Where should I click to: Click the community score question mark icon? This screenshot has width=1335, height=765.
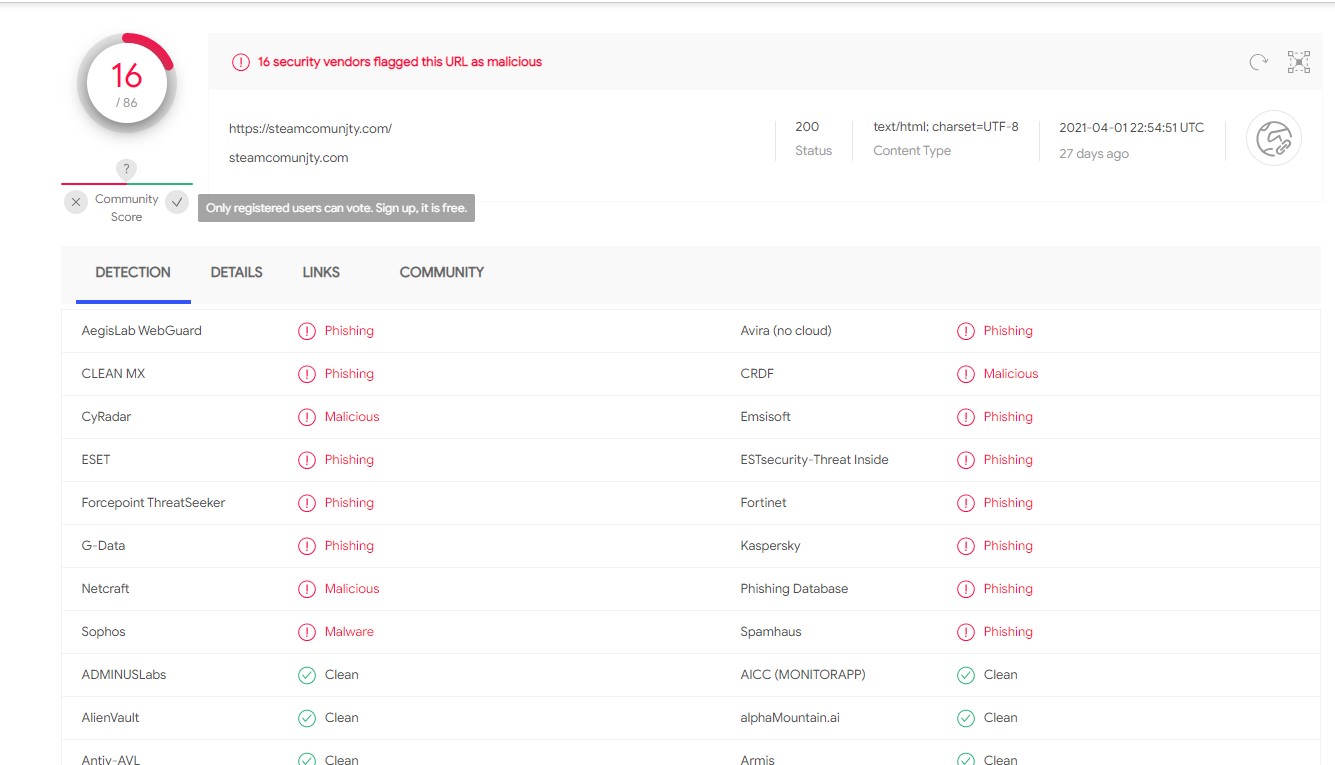(x=126, y=169)
